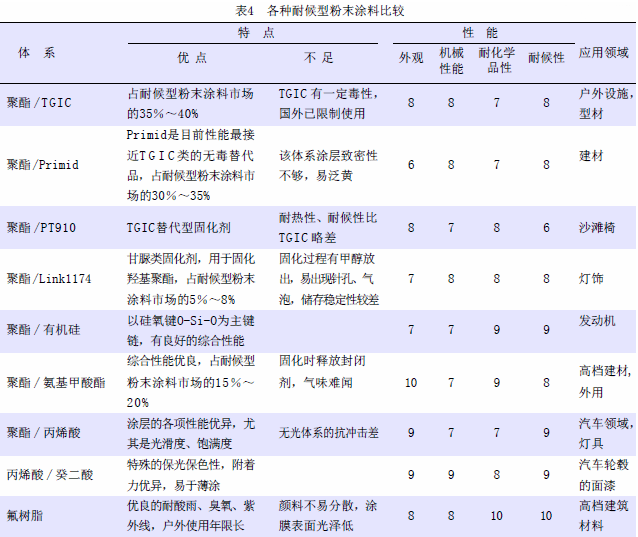
Task: Click the 聚酯/有机硅 row label
Action: (42, 328)
